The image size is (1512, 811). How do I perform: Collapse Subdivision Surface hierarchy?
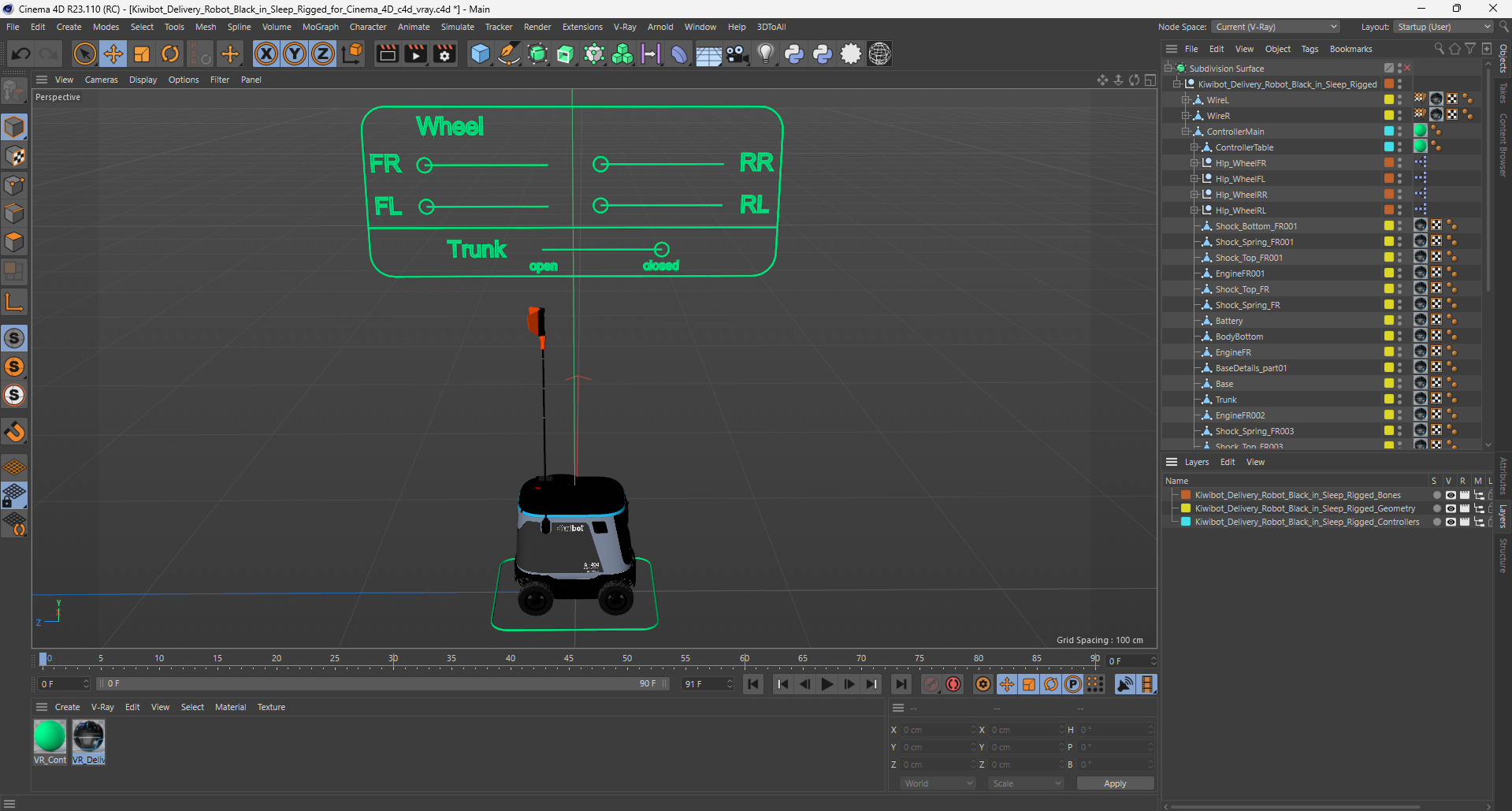click(1168, 69)
